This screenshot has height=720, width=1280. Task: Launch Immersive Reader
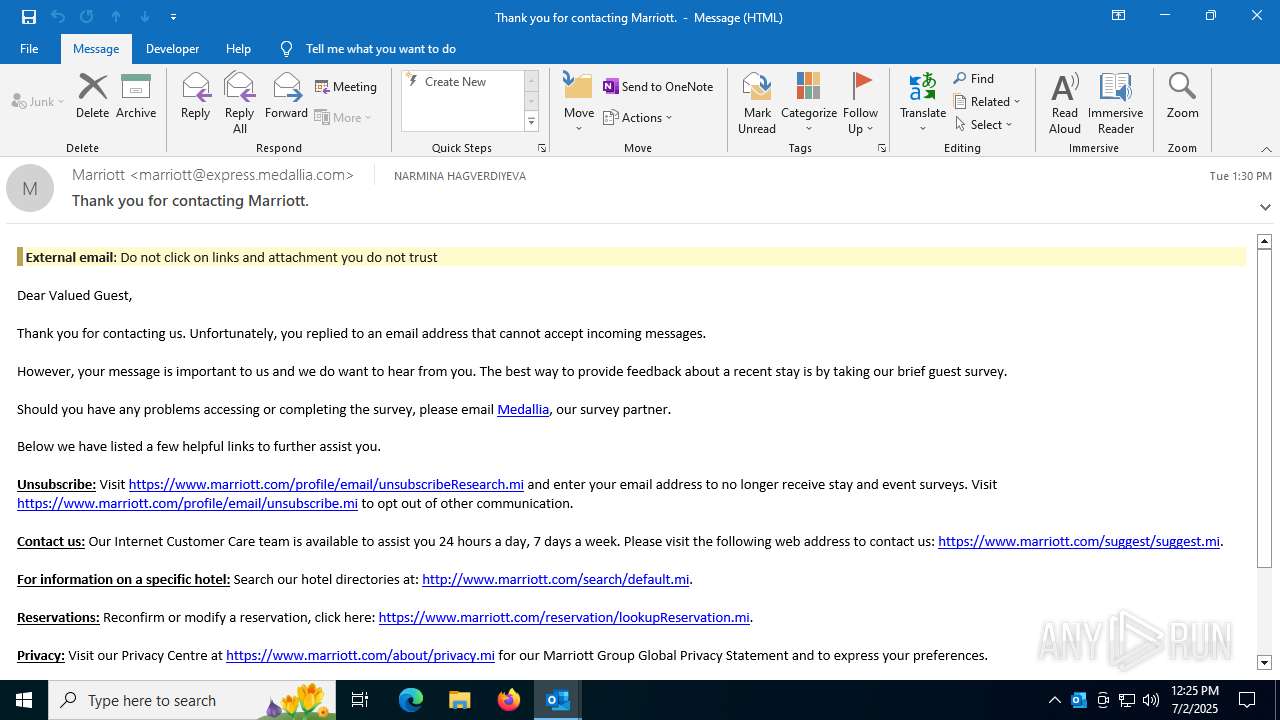click(1116, 103)
